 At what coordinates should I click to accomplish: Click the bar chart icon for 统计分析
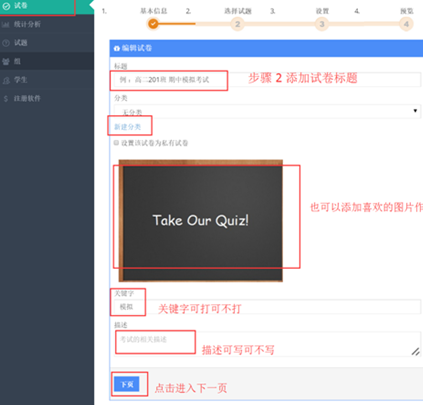click(x=5, y=24)
